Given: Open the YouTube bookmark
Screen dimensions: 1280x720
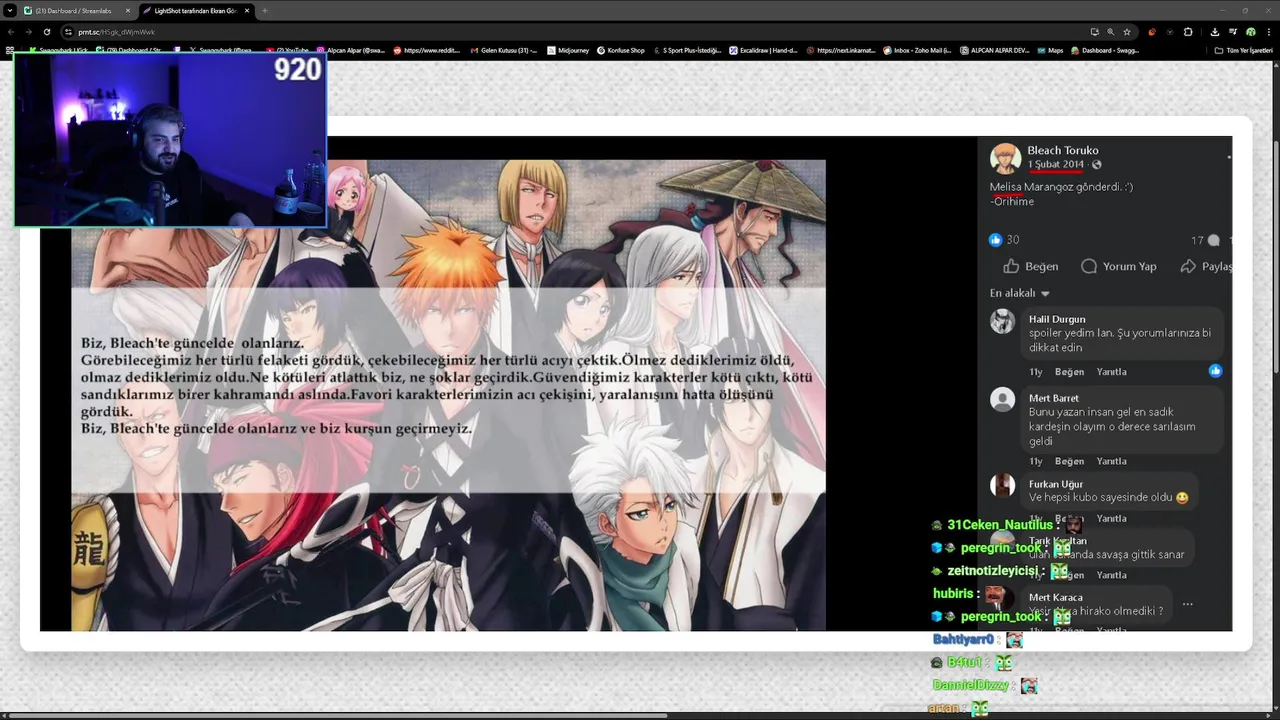Looking at the screenshot, I should pos(287,50).
